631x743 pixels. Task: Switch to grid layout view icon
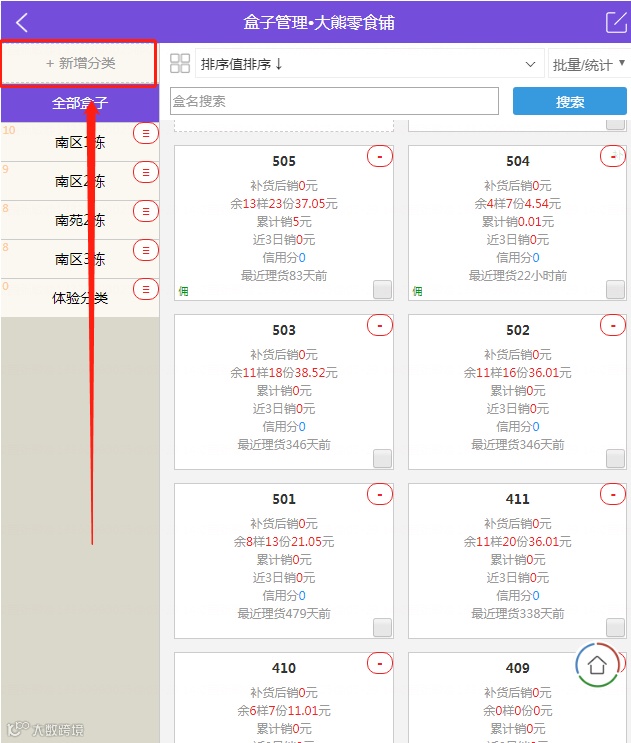[x=180, y=63]
